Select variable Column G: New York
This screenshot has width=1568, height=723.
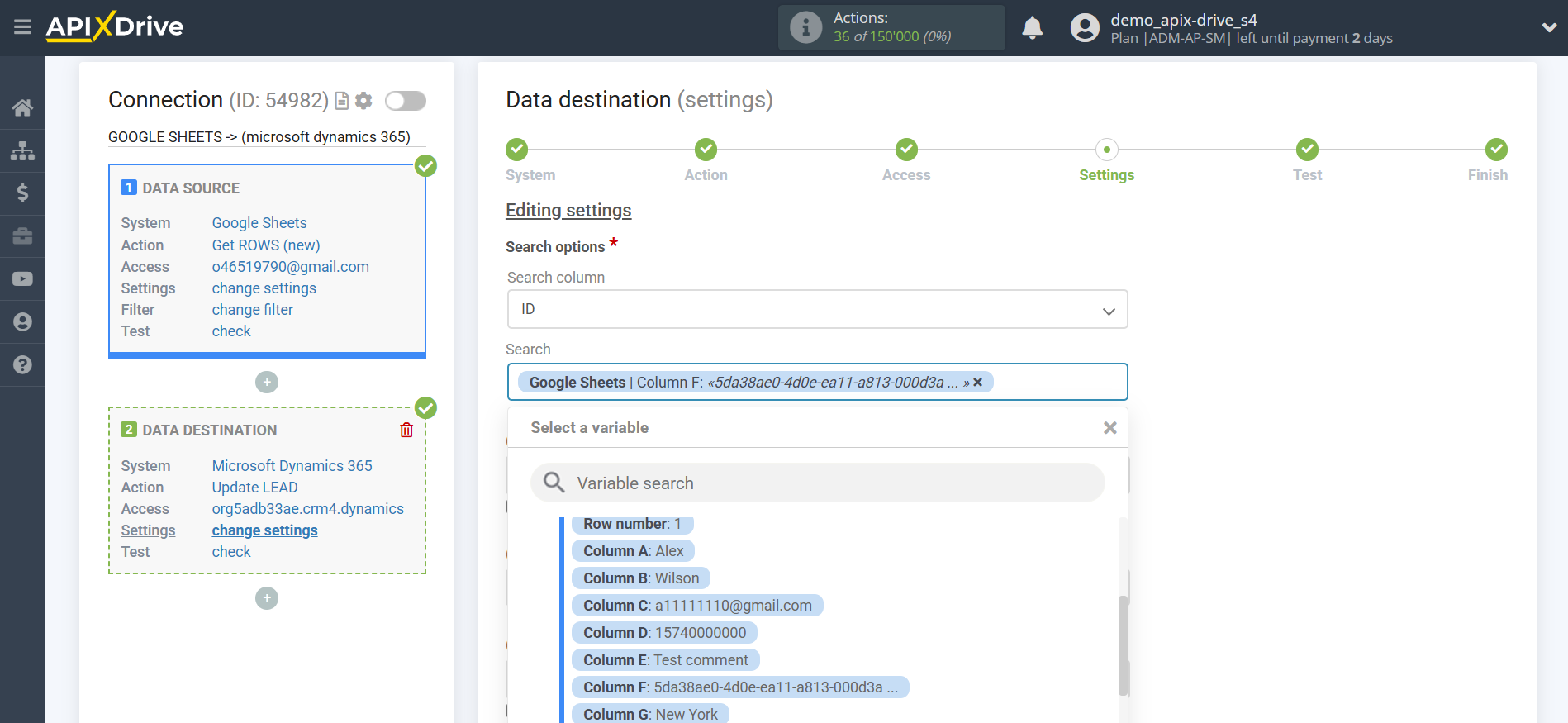pyautogui.click(x=651, y=714)
